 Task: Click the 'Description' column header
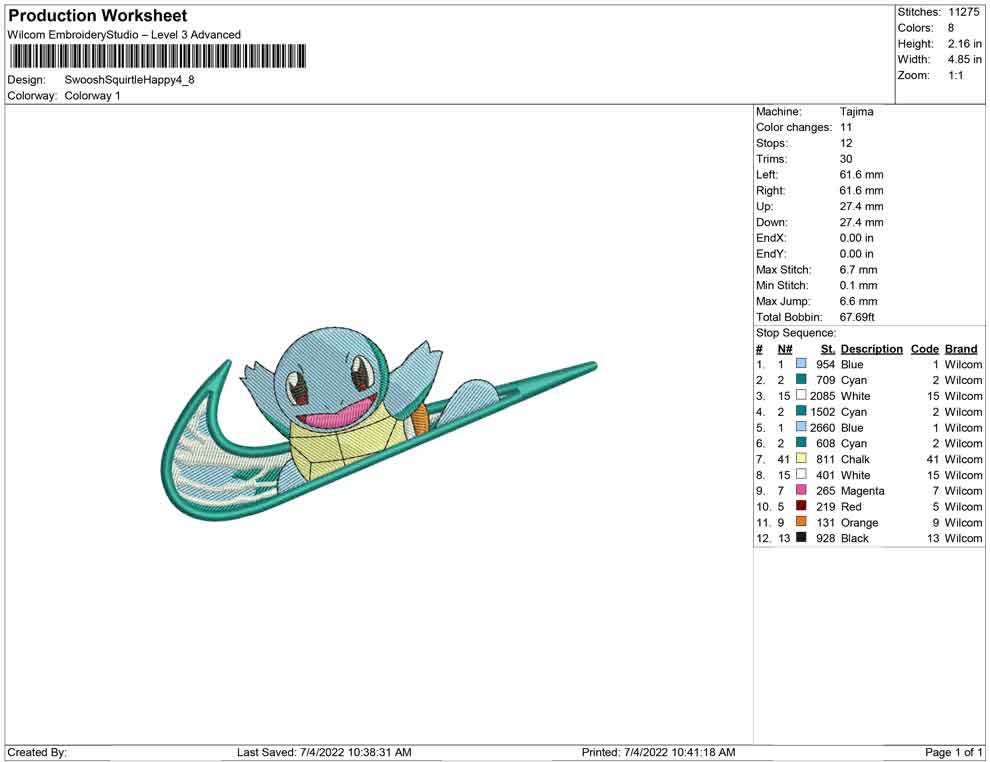coord(871,349)
